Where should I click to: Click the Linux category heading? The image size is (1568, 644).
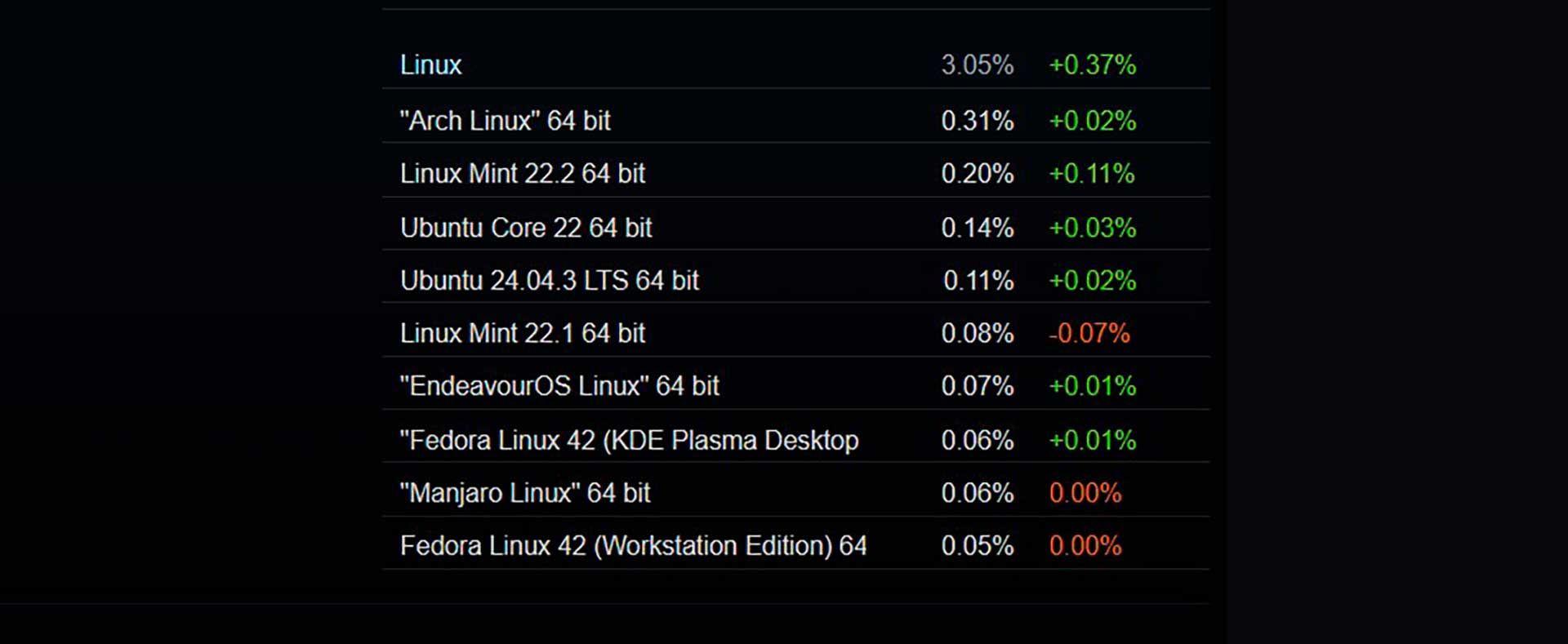pos(430,64)
